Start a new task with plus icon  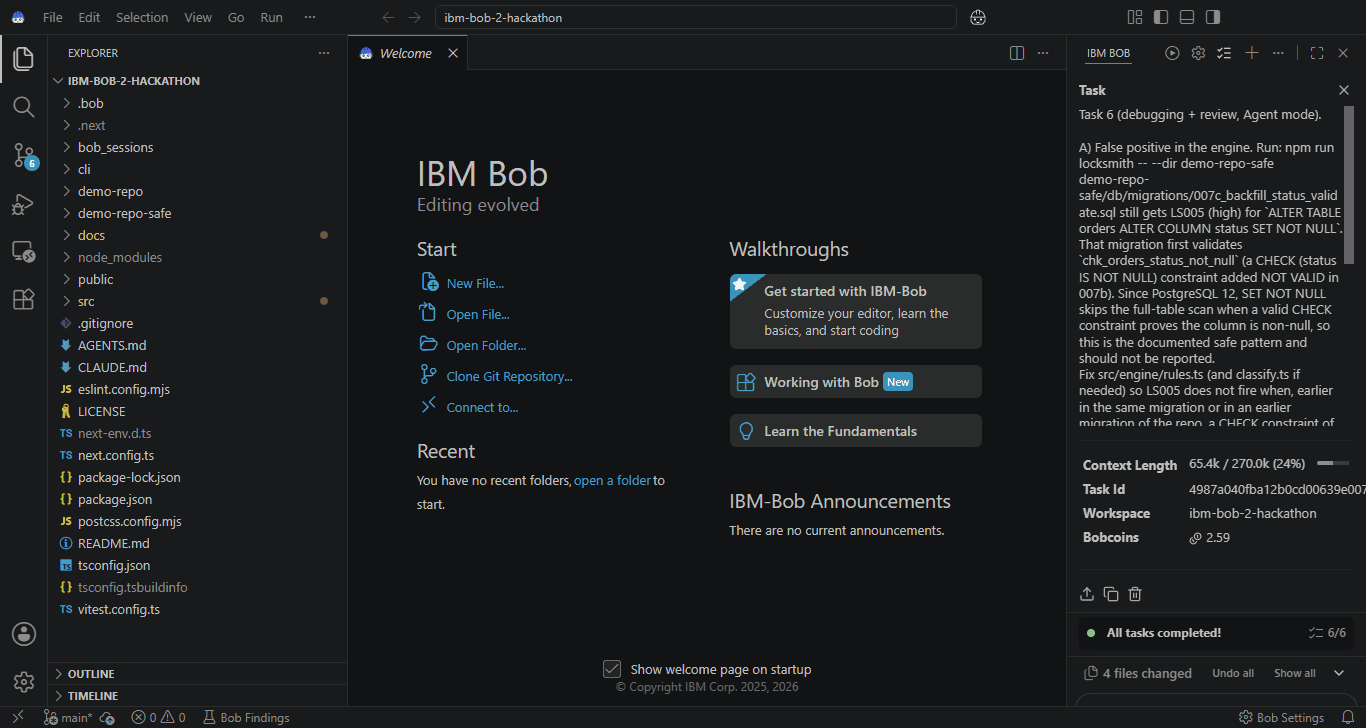pyautogui.click(x=1251, y=53)
